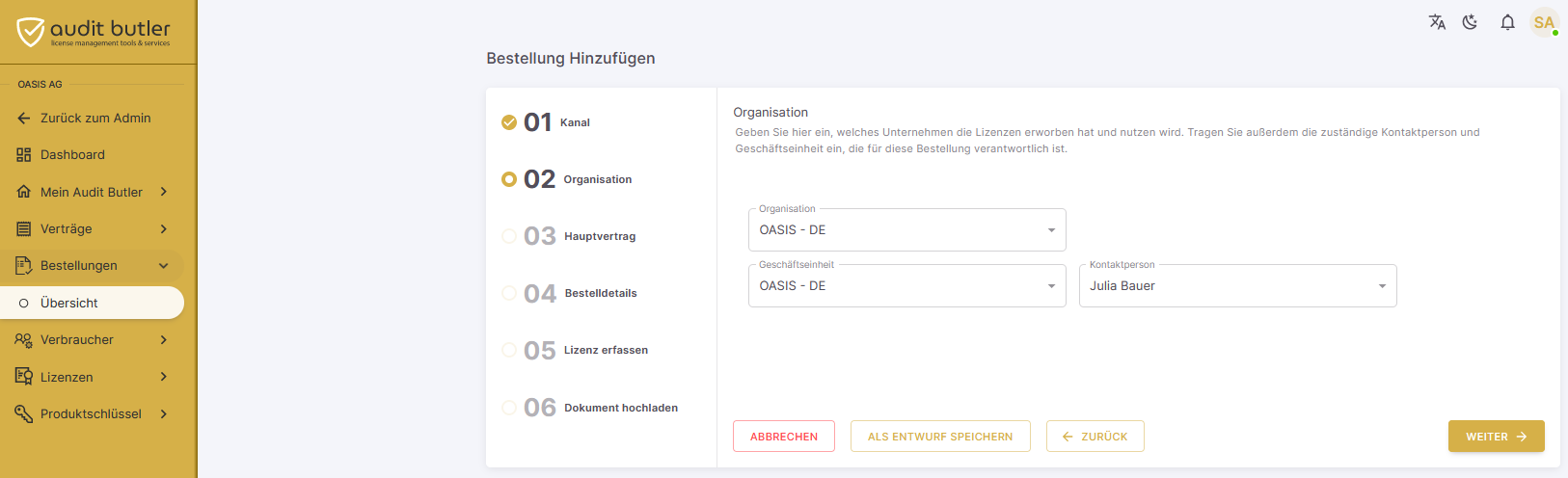Toggle dark mode moon icon
This screenshot has width=1568, height=478.
[x=1470, y=22]
